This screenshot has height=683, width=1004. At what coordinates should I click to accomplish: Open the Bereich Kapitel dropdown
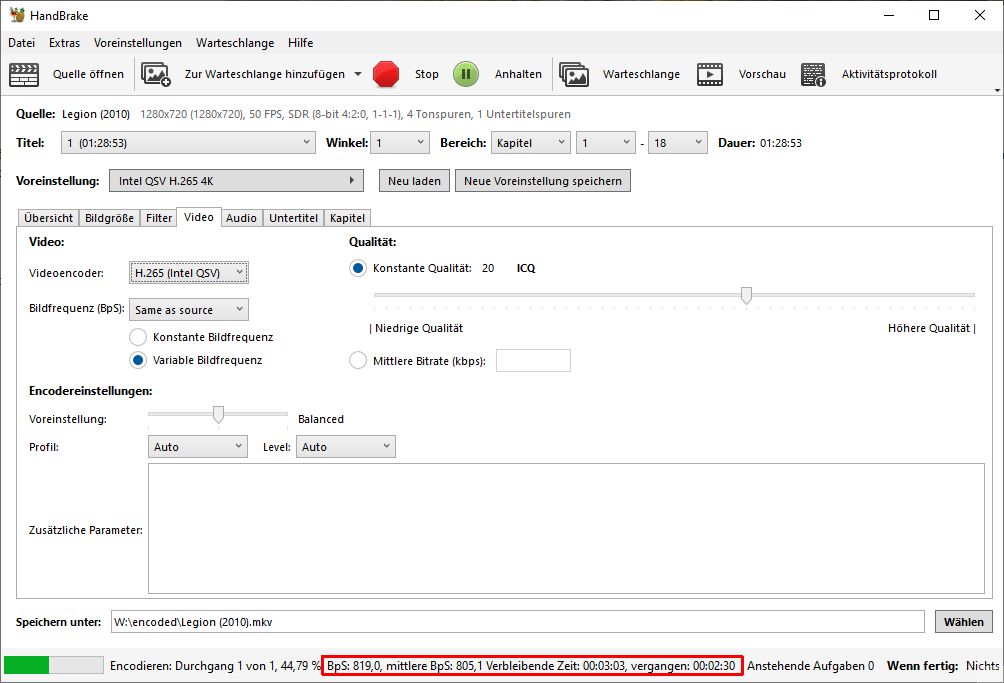(x=531, y=143)
